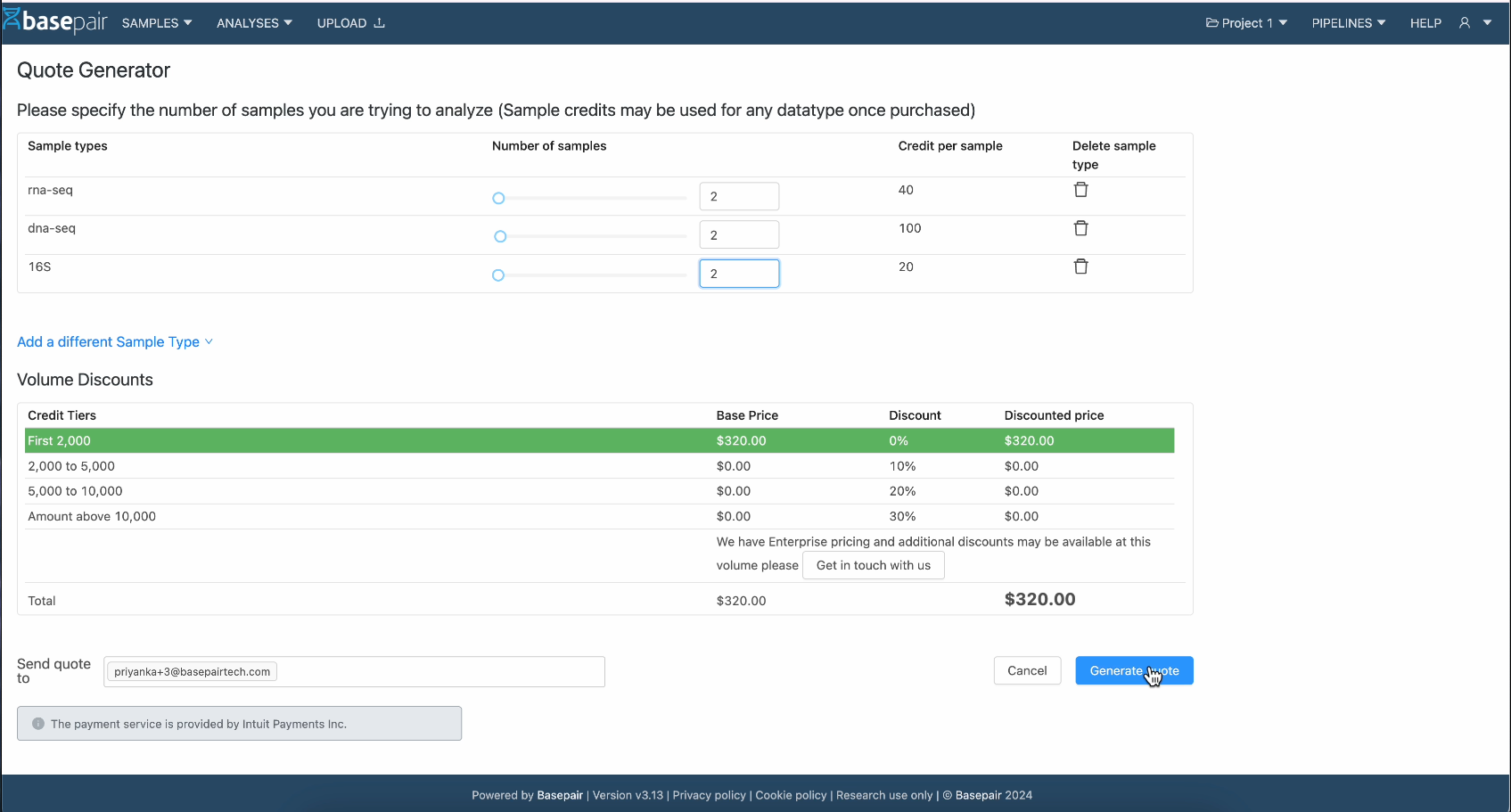Click the 16S number of samples field
Image resolution: width=1511 pixels, height=812 pixels.
(x=739, y=274)
